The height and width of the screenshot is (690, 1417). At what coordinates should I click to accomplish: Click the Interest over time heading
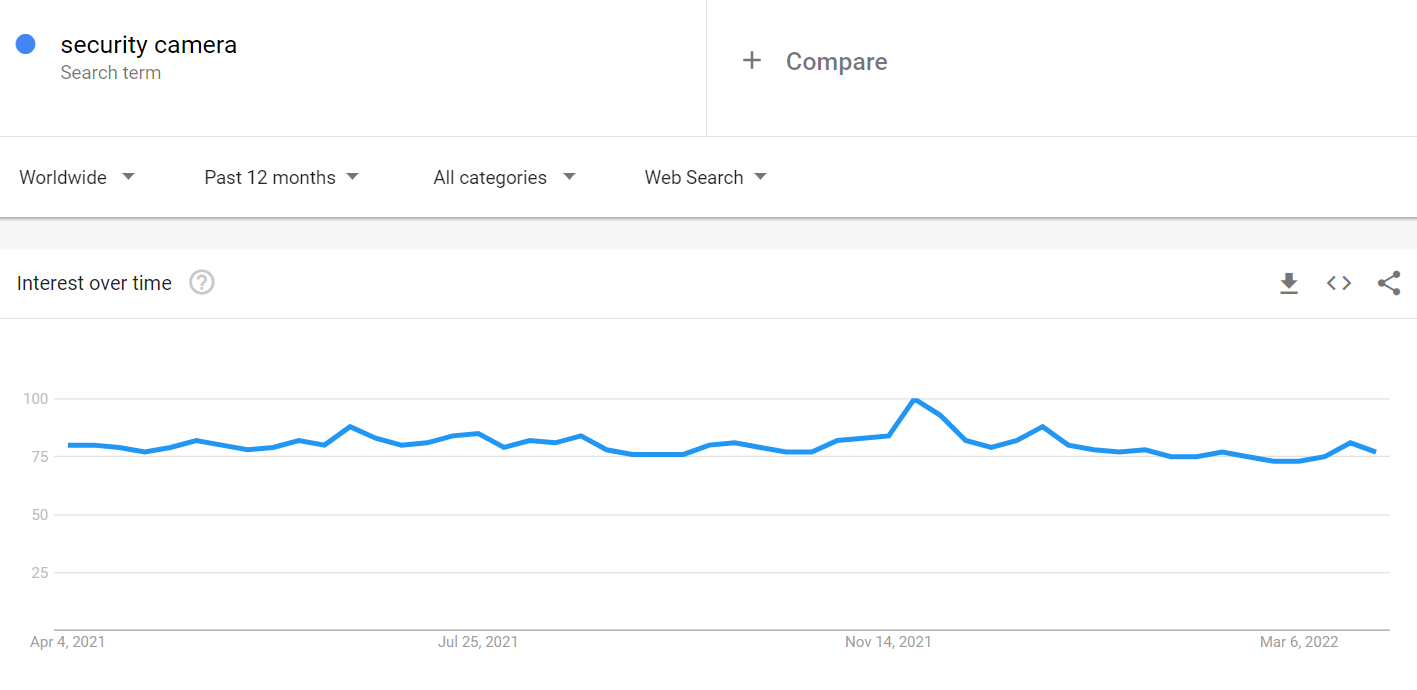point(94,283)
